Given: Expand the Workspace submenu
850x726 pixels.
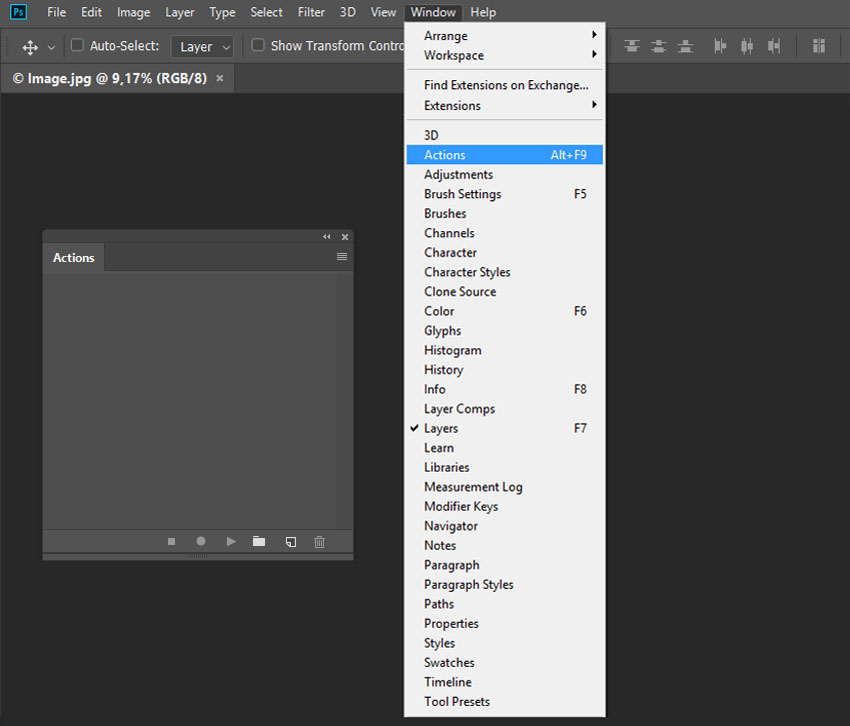Looking at the screenshot, I should click(x=505, y=55).
